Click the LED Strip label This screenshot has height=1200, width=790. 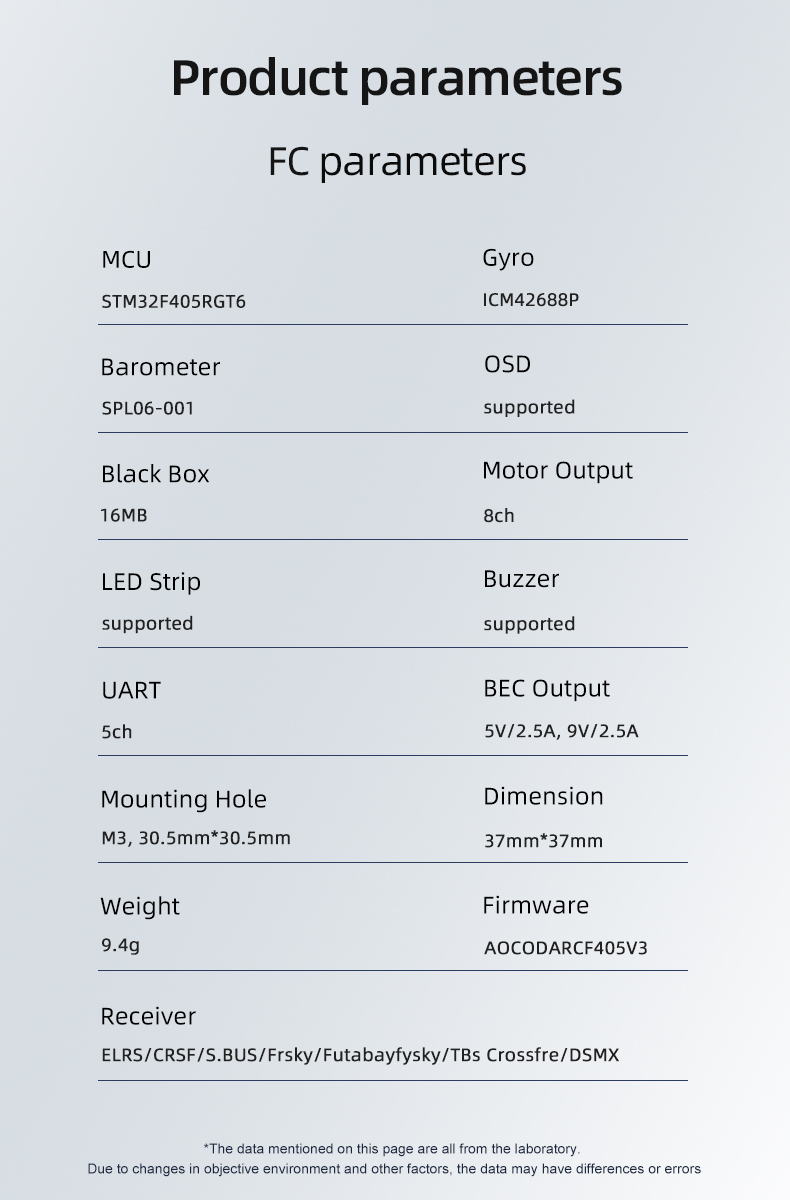tap(151, 581)
